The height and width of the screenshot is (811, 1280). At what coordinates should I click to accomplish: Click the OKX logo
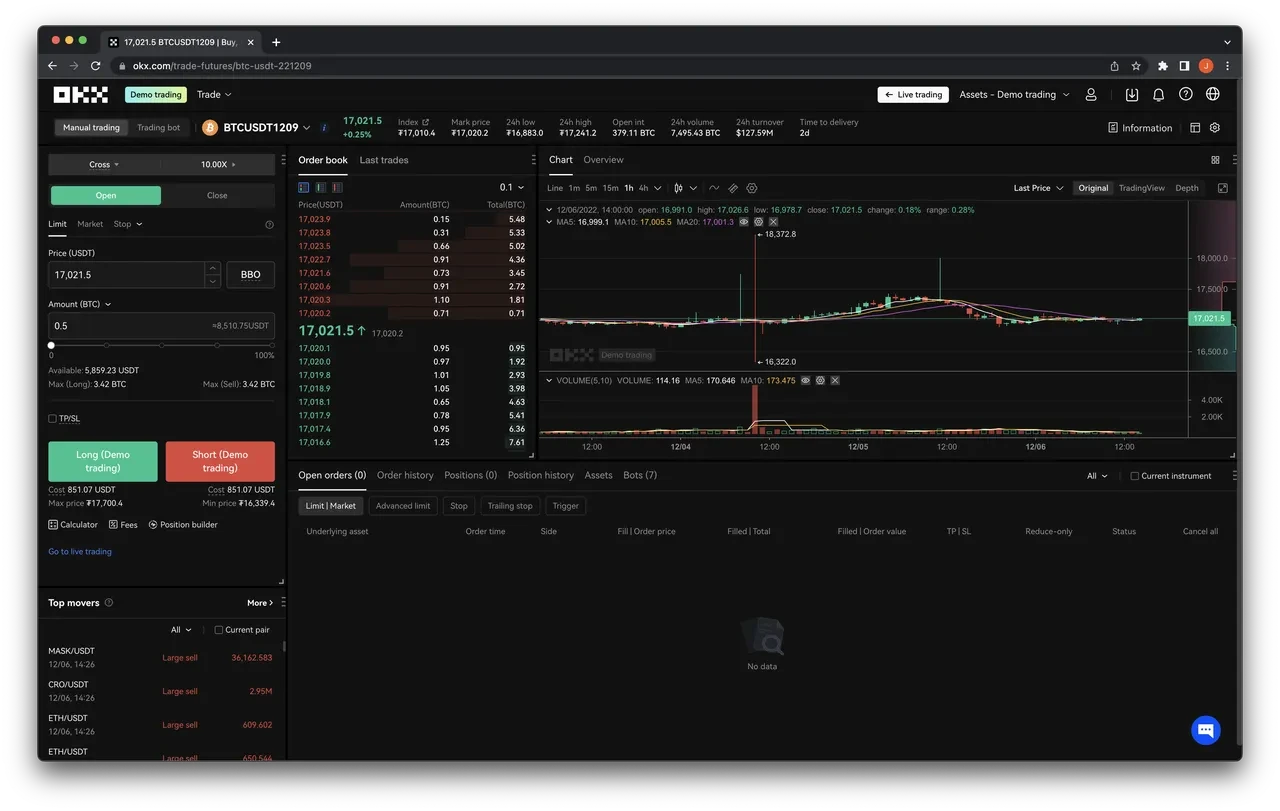[80, 94]
